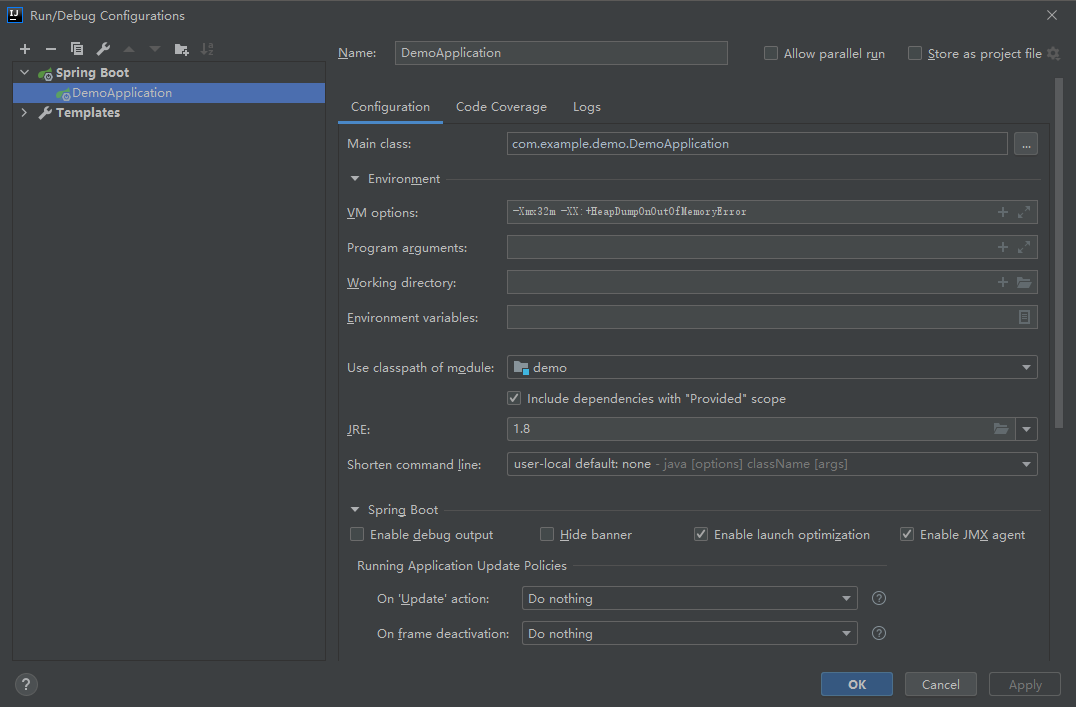
Task: Click the wrench Edit Templates icon
Action: pyautogui.click(x=103, y=49)
